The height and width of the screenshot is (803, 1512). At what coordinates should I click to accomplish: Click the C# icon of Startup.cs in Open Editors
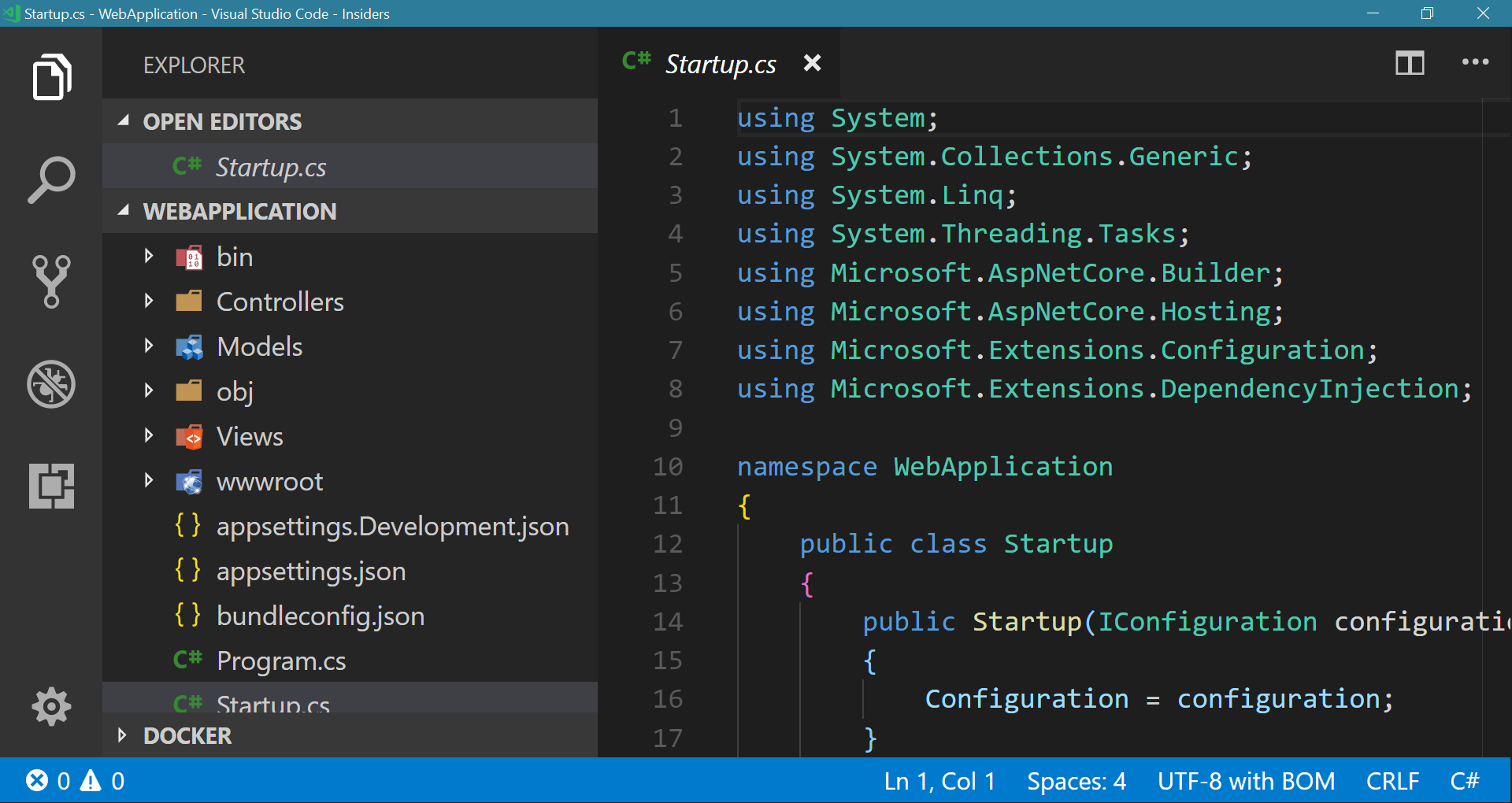point(187,165)
